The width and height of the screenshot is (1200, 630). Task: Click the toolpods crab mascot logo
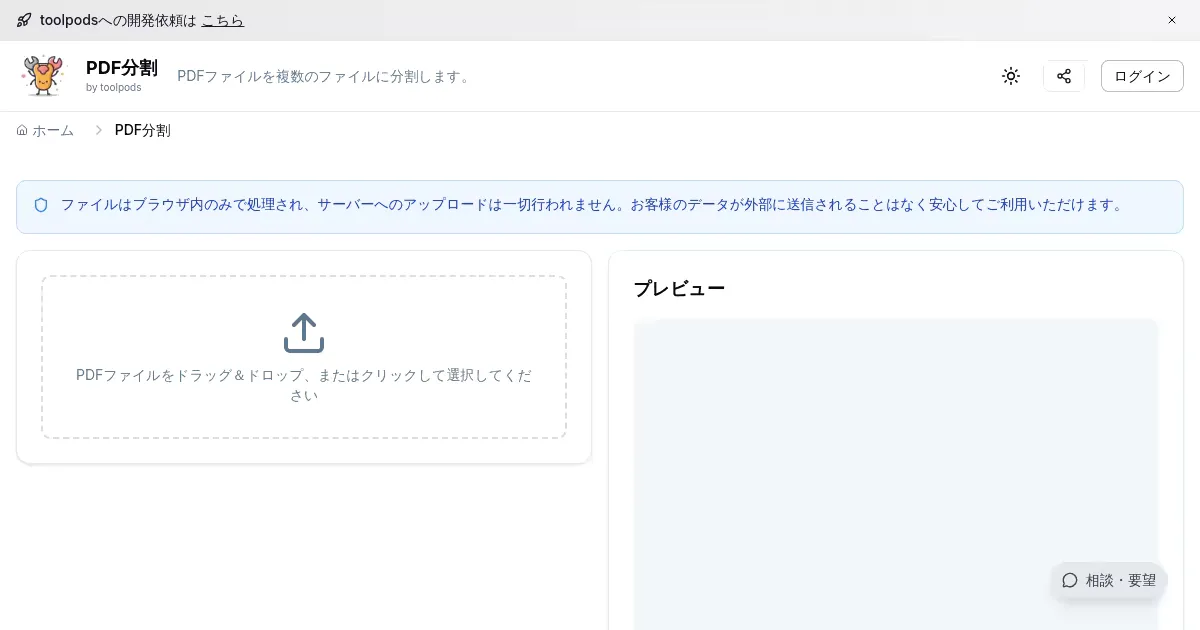click(43, 76)
